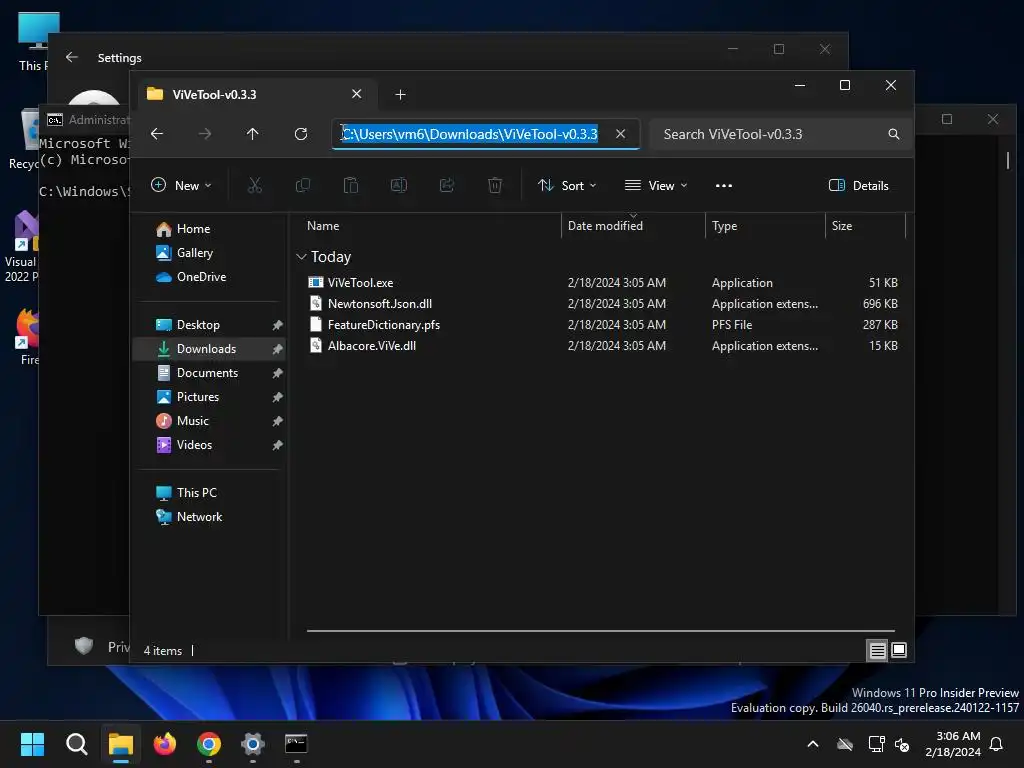Open Windows Start menu
The width and height of the screenshot is (1024, 768).
[32, 743]
